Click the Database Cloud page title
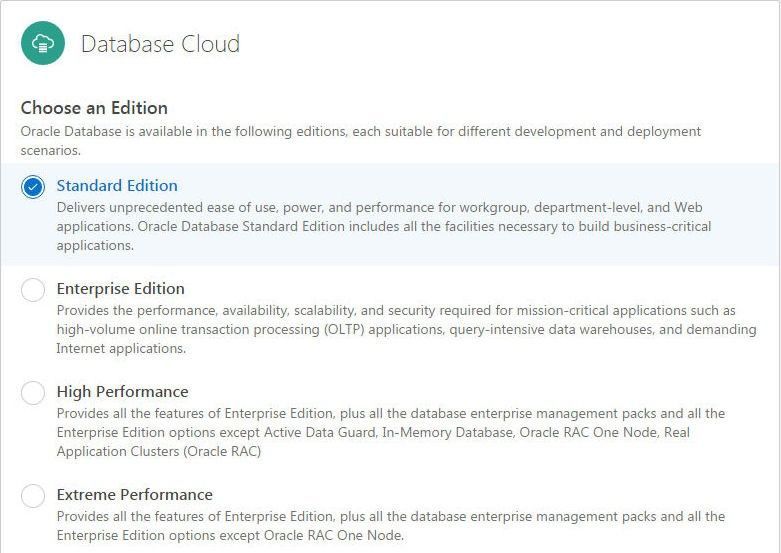This screenshot has width=781, height=553. pyautogui.click(x=160, y=44)
